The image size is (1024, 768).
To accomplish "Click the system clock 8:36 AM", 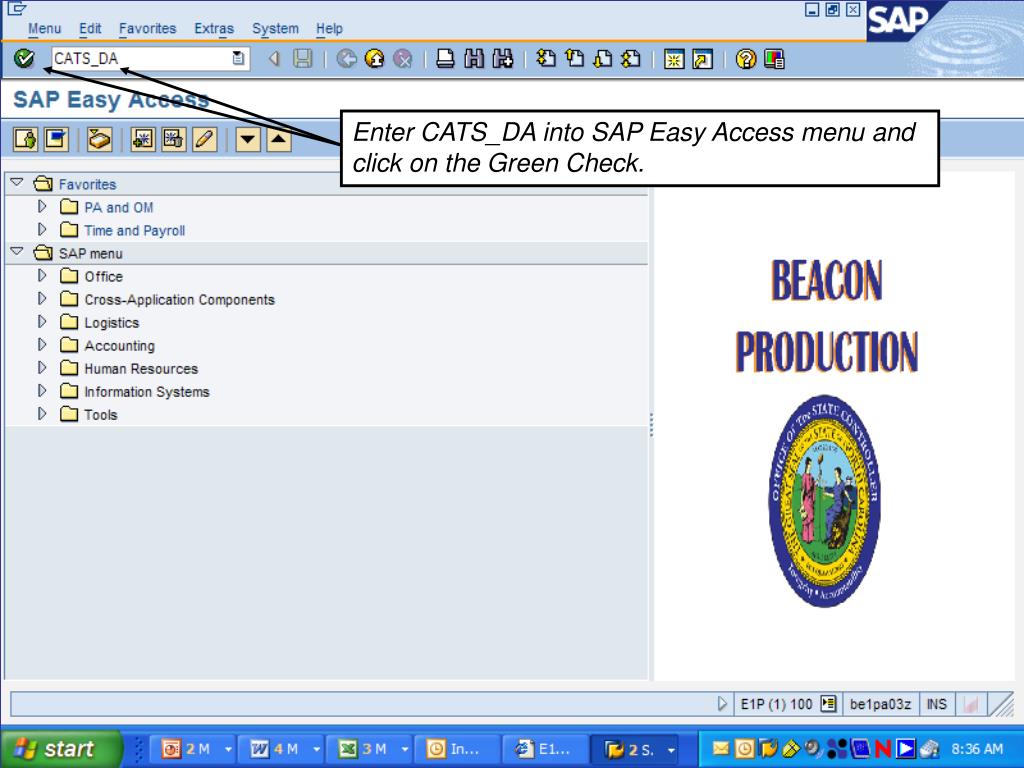I will 977,749.
